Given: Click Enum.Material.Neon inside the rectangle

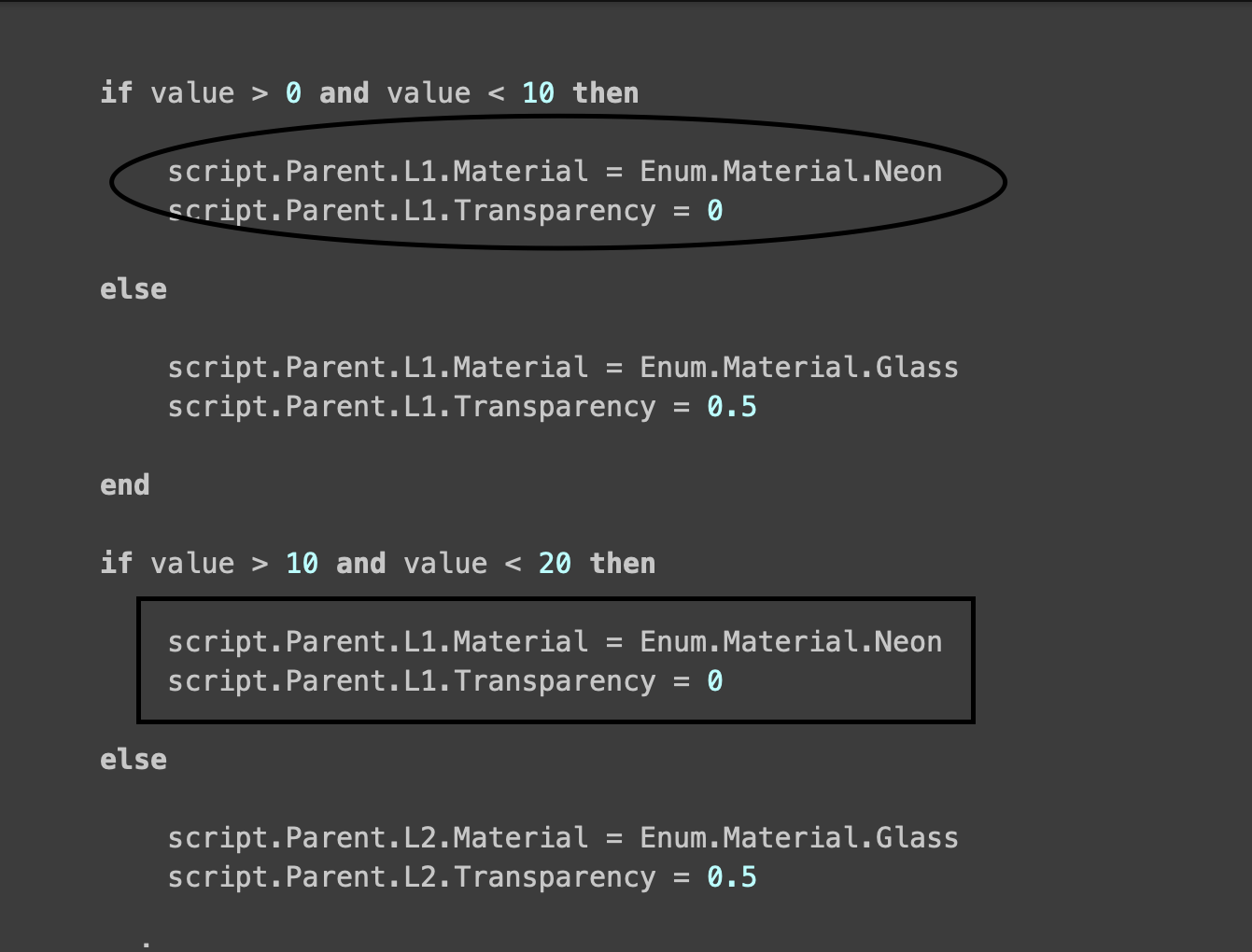Looking at the screenshot, I should coord(791,641).
